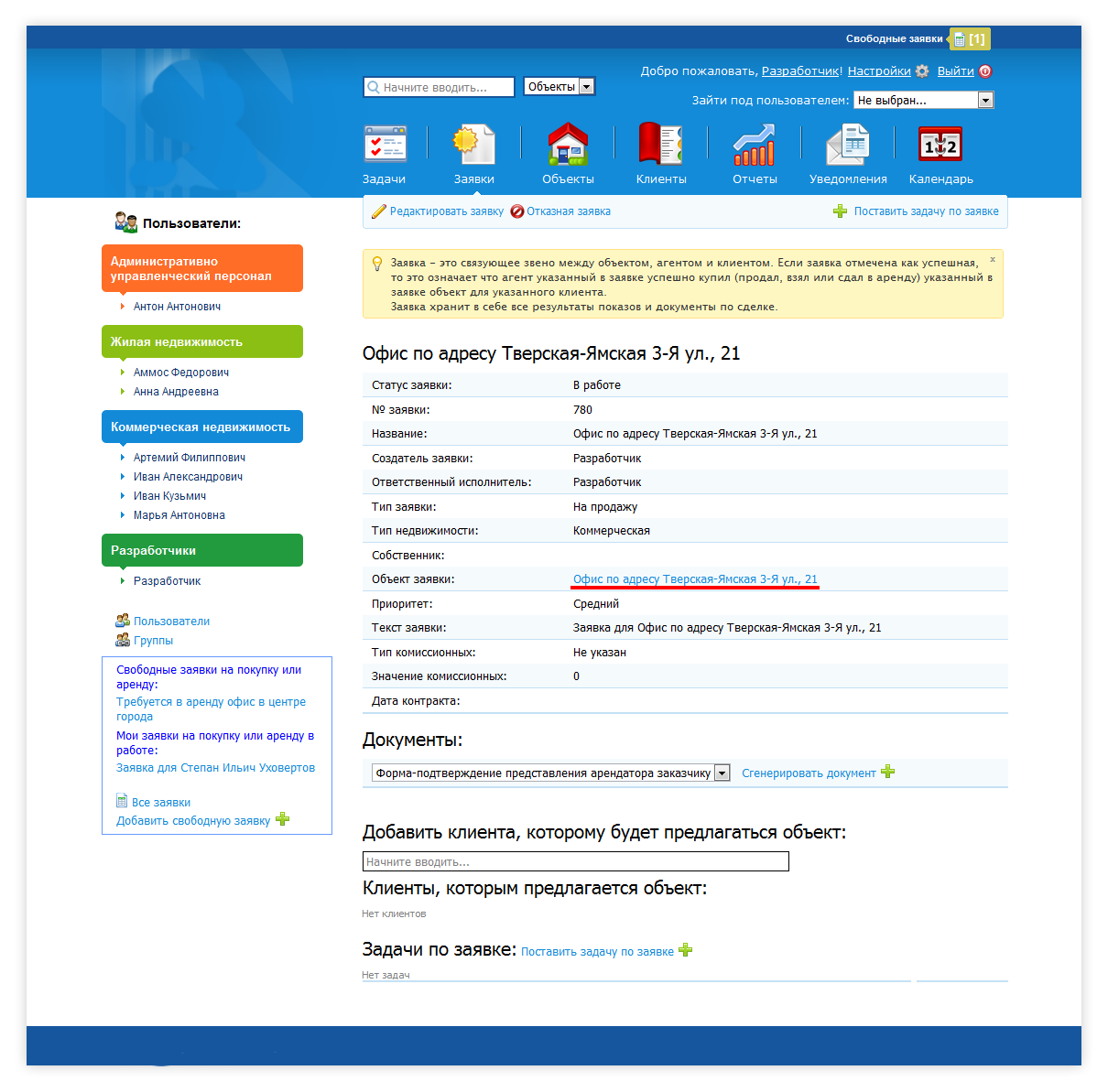
Task: Click the Все заявки list icon
Action: (122, 801)
